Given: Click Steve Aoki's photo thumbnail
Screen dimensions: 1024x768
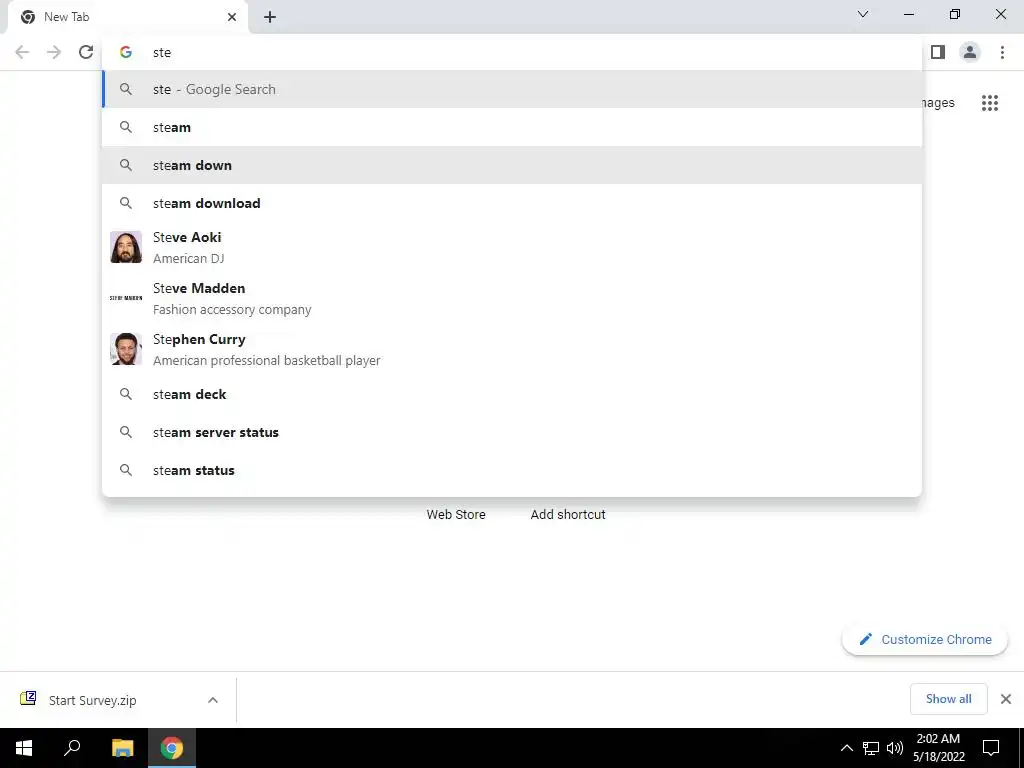Looking at the screenshot, I should [126, 247].
